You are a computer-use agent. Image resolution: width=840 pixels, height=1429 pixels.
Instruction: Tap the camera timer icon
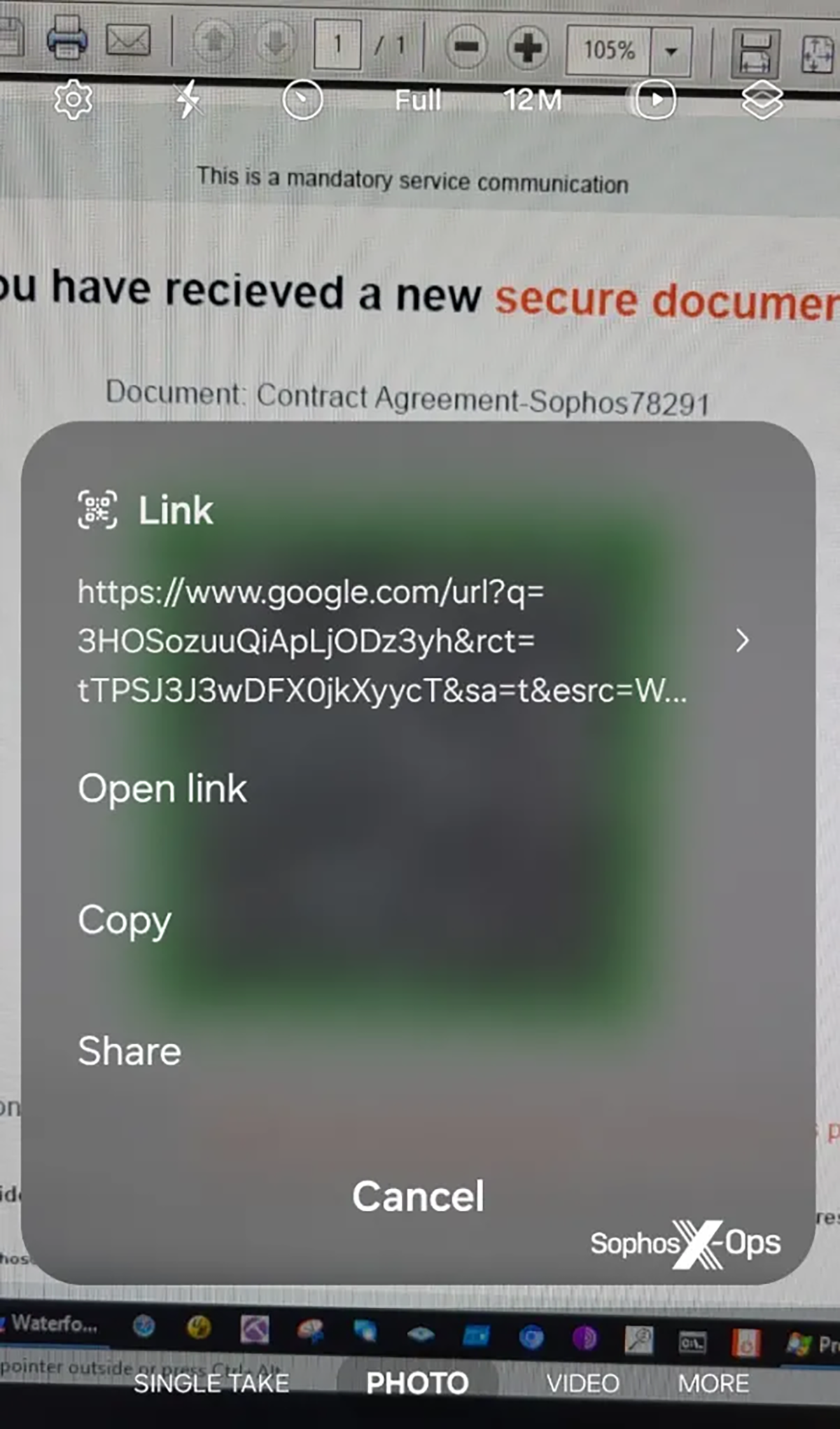(302, 100)
